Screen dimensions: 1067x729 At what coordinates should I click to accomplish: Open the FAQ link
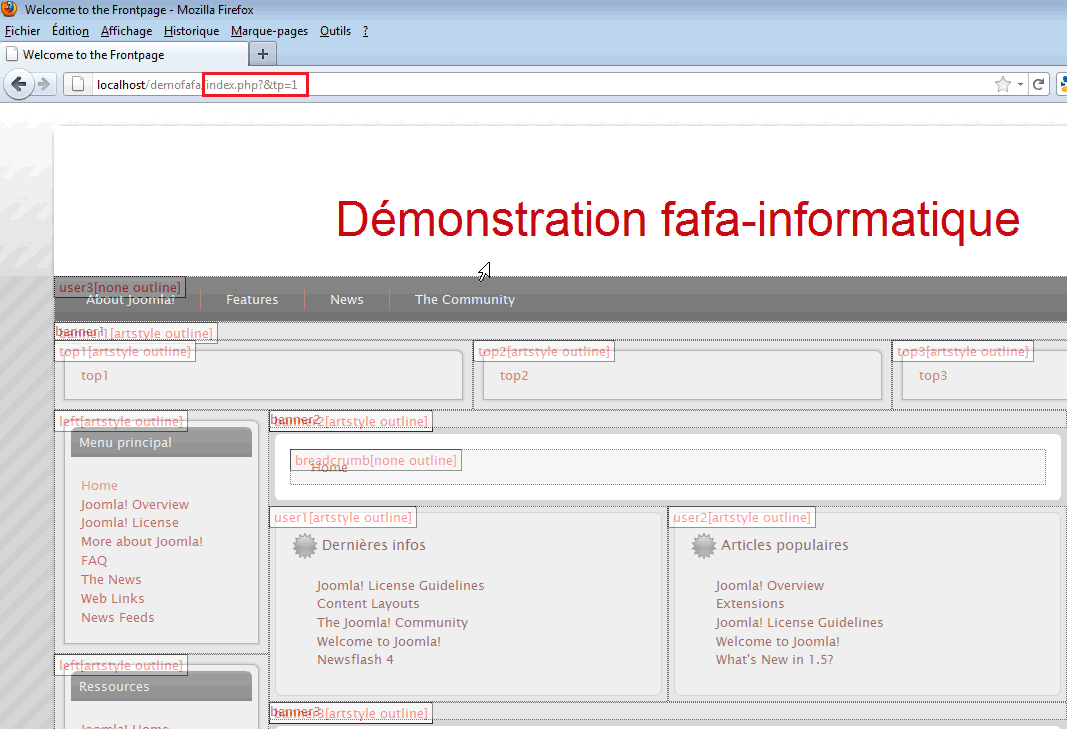[x=94, y=561]
